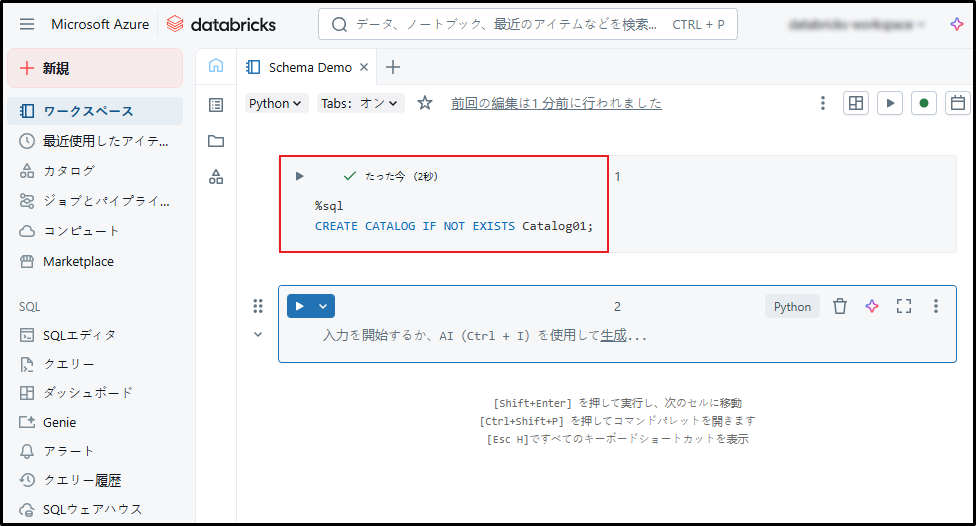
Task: Click the cell 2 AI assistant sparkle icon
Action: (x=872, y=306)
